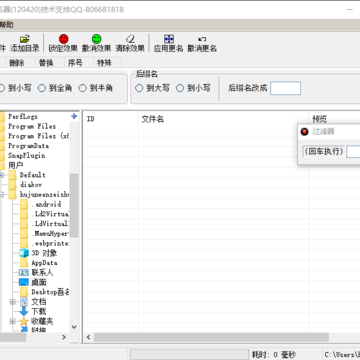Switch to the 序号 tab
The height and width of the screenshot is (360, 360).
tap(75, 63)
